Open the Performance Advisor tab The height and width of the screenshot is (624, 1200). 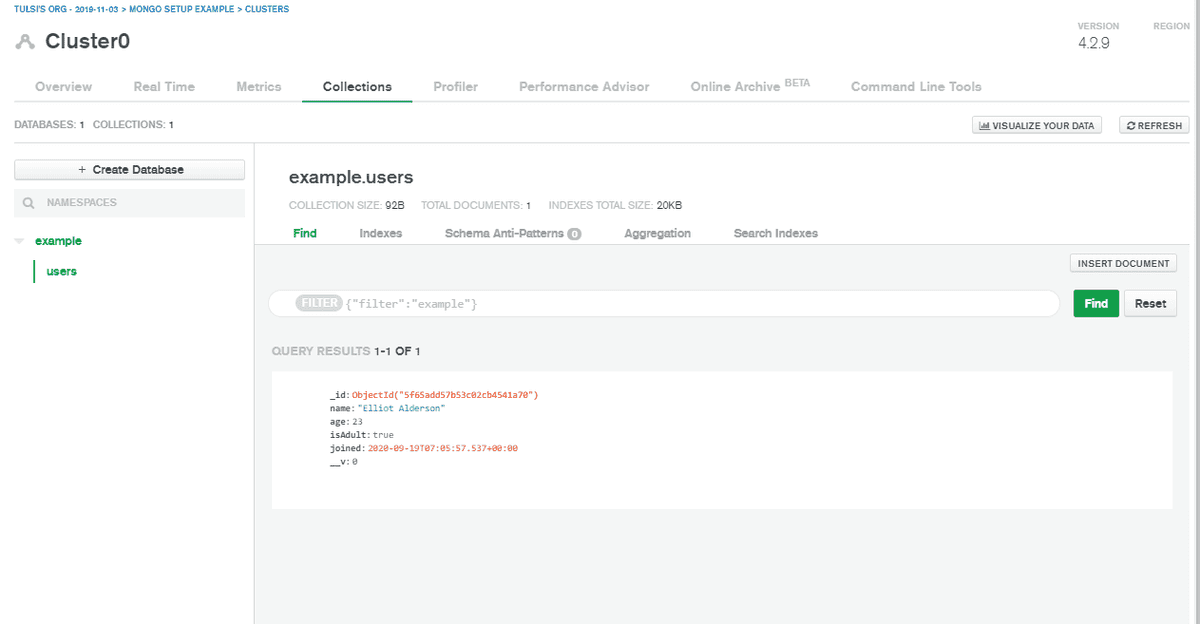point(583,86)
